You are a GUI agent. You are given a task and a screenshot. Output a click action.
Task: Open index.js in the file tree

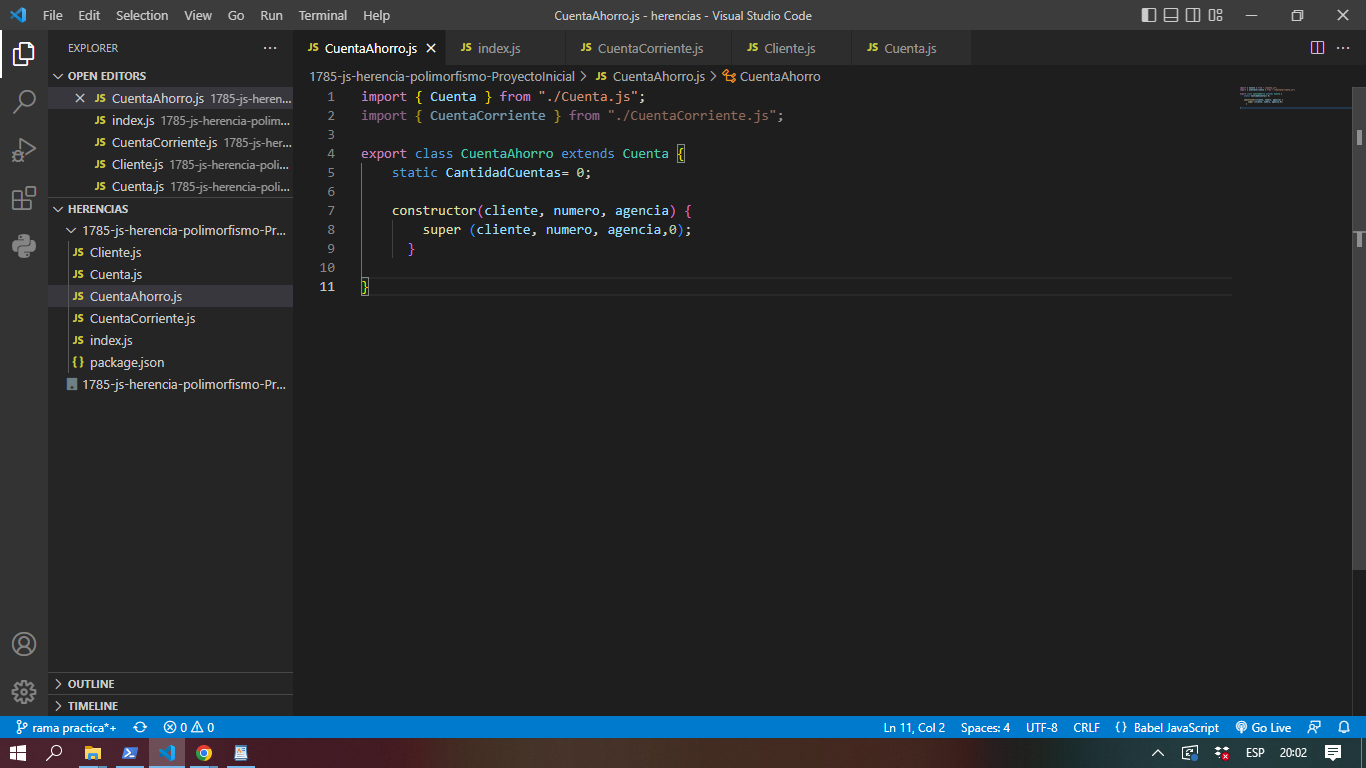170,340
